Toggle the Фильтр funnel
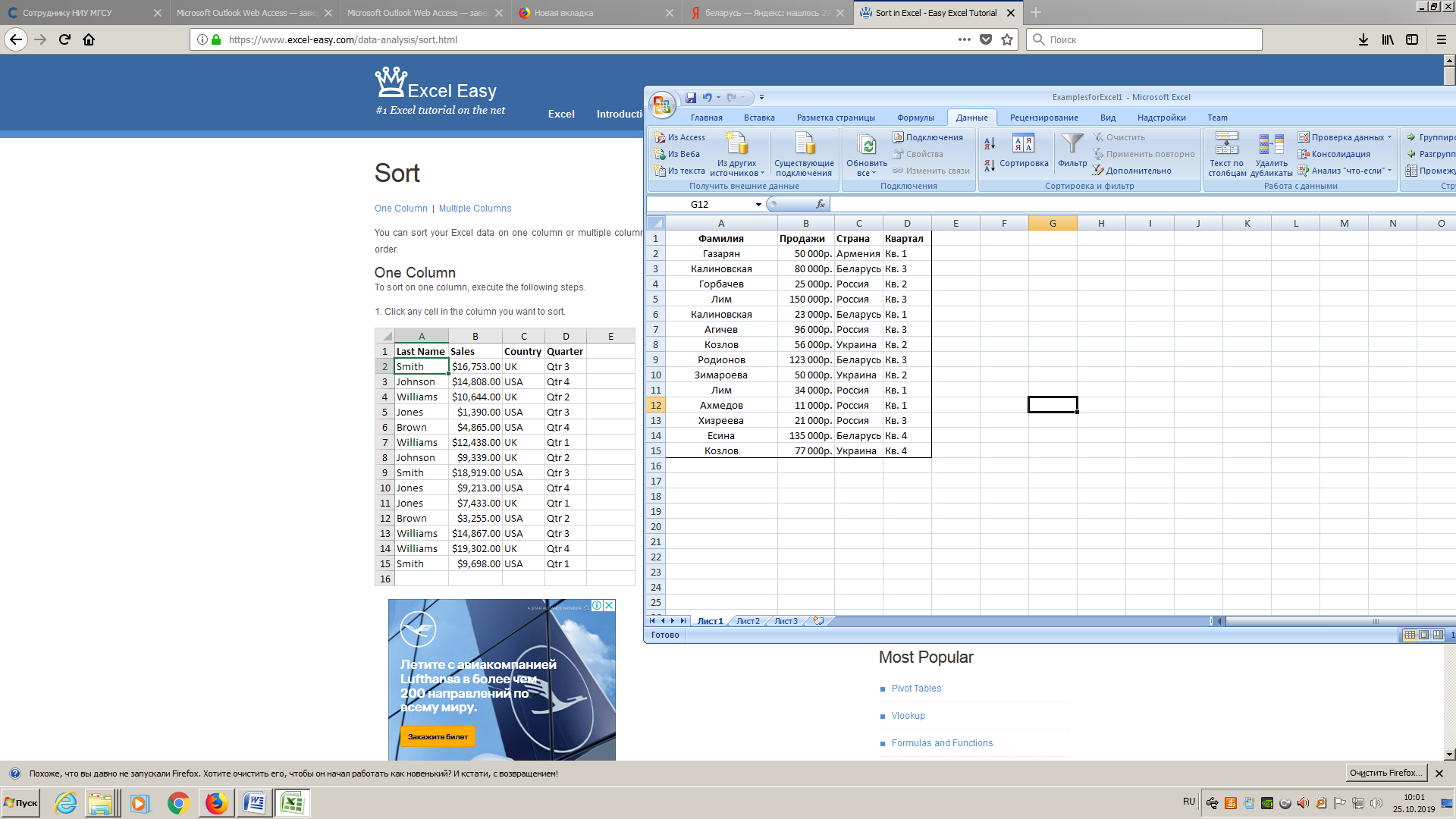This screenshot has height=819, width=1456. (1072, 151)
